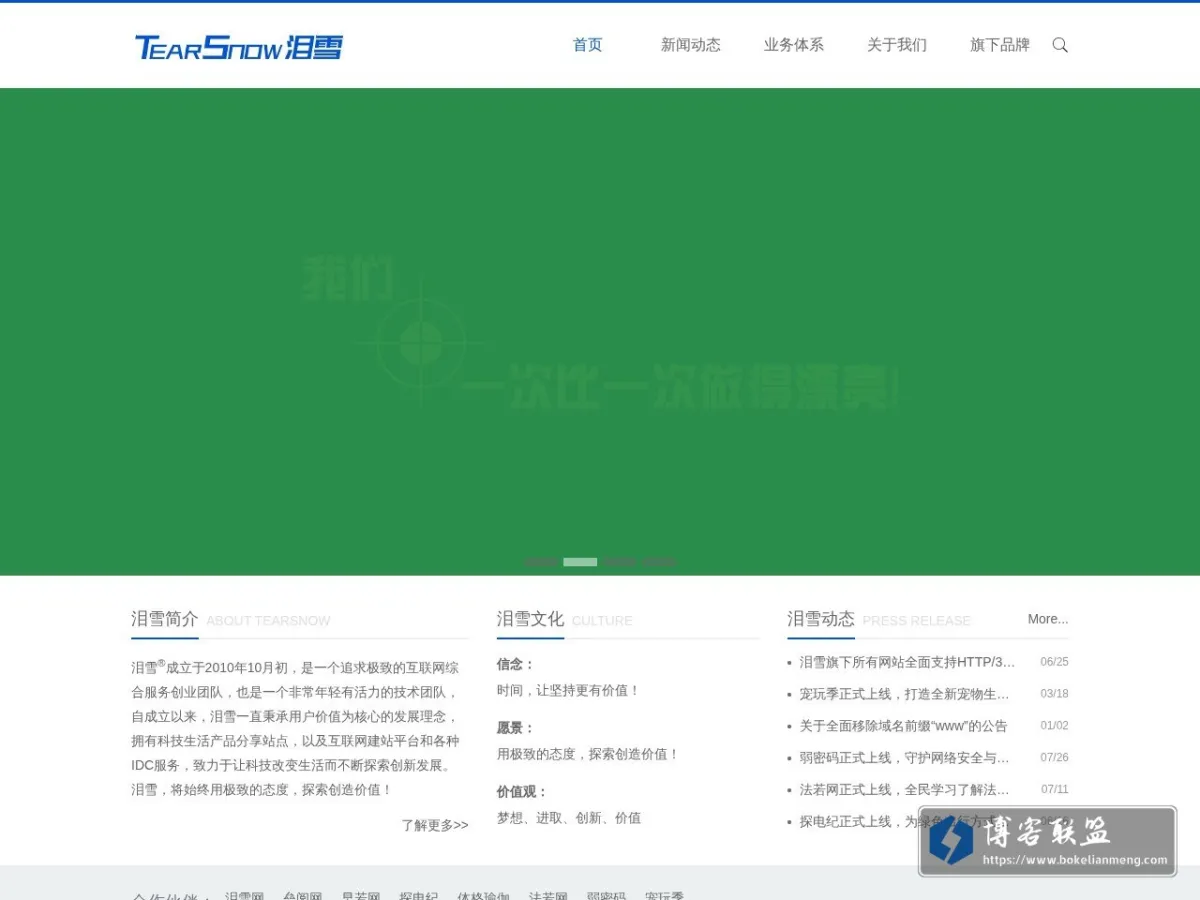Image resolution: width=1200 pixels, height=900 pixels.
Task: Select the highlighted second slide indicator
Action: [580, 562]
